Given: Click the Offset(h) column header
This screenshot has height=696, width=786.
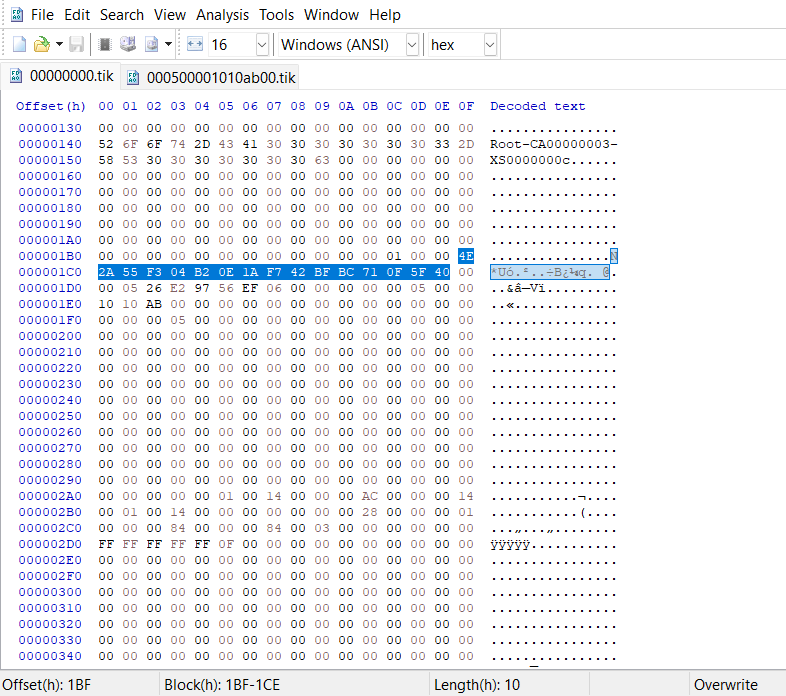Looking at the screenshot, I should [x=51, y=106].
